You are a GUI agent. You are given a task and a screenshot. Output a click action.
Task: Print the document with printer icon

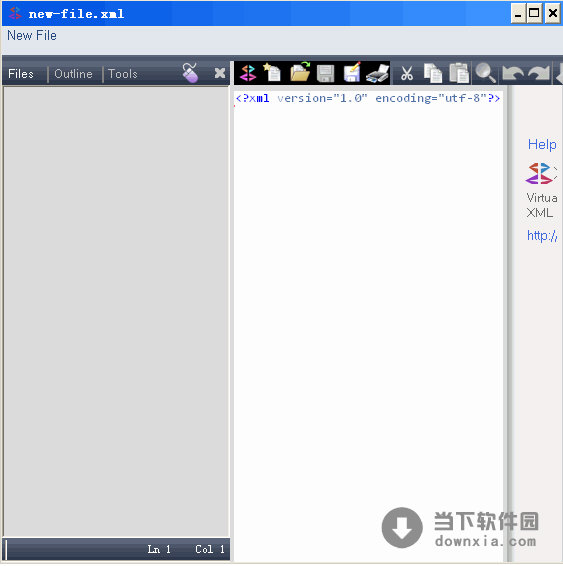click(377, 73)
